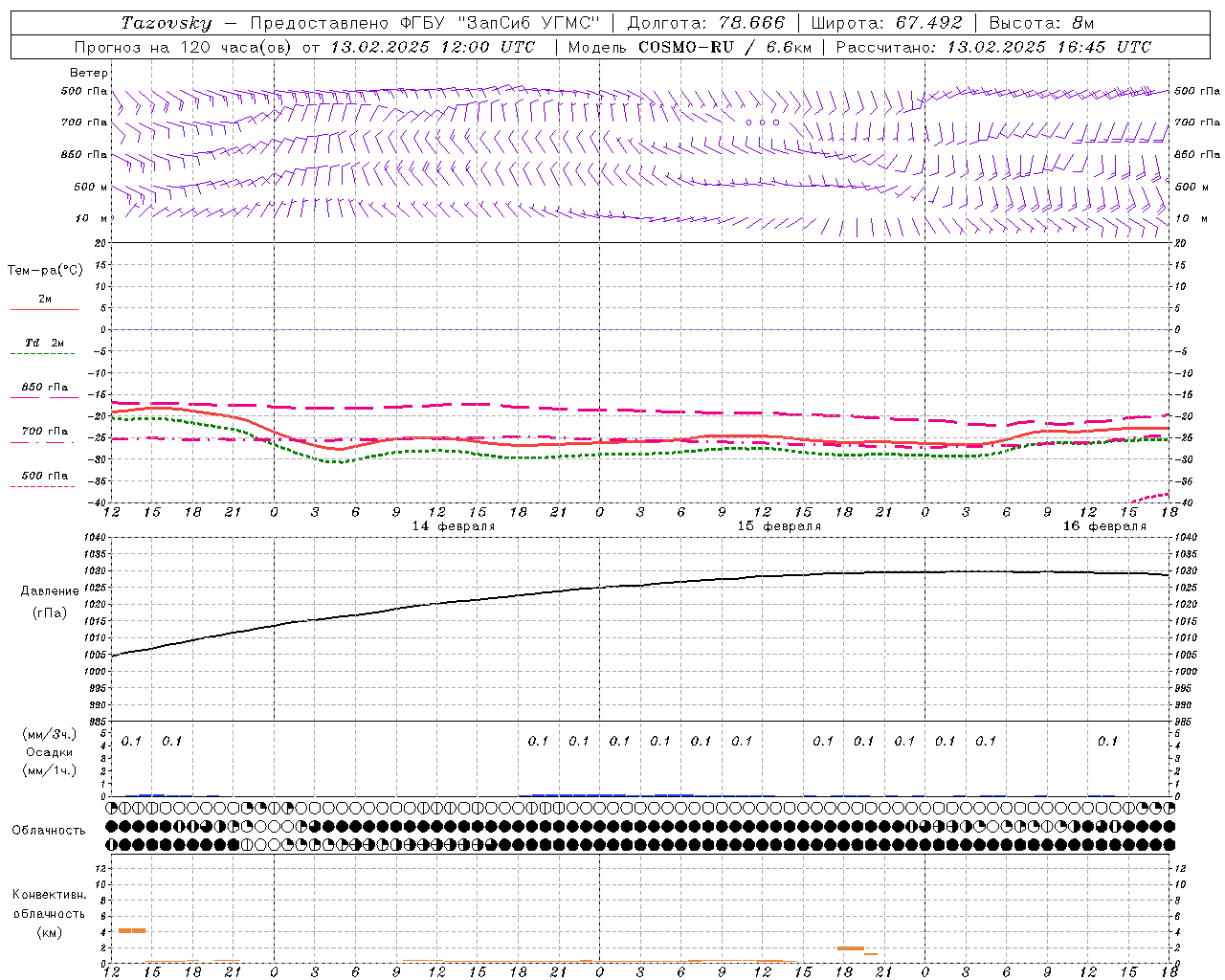Click the 'Ветер' wind panel label

[89, 73]
